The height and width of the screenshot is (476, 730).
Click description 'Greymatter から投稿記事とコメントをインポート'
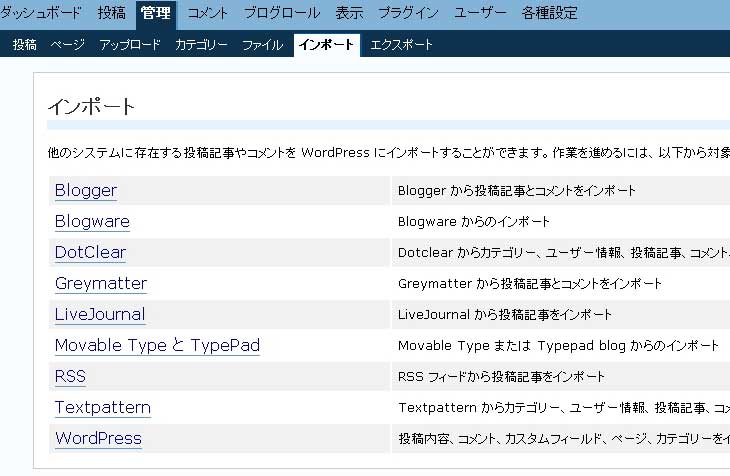point(530,284)
